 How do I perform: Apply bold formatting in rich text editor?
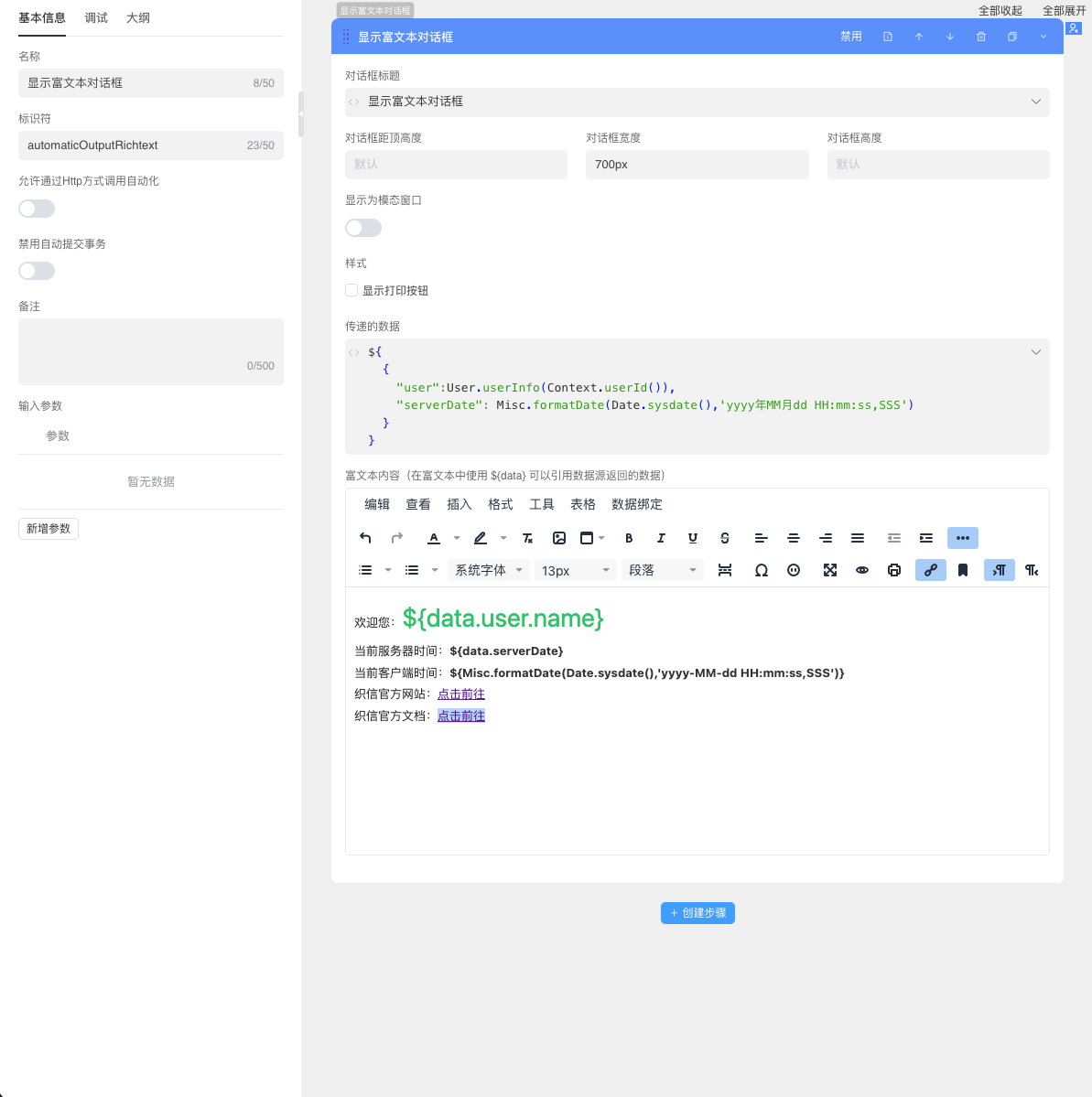(629, 538)
